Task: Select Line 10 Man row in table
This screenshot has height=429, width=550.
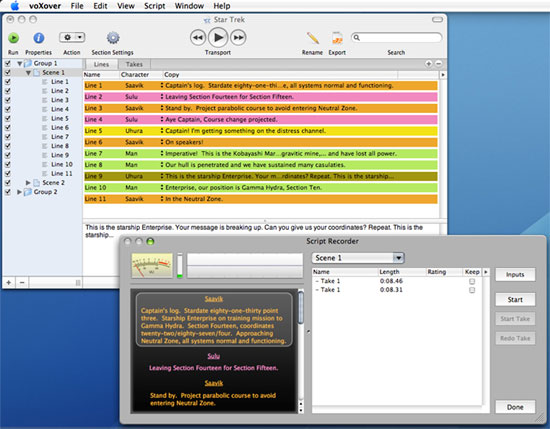Action: coord(261,187)
